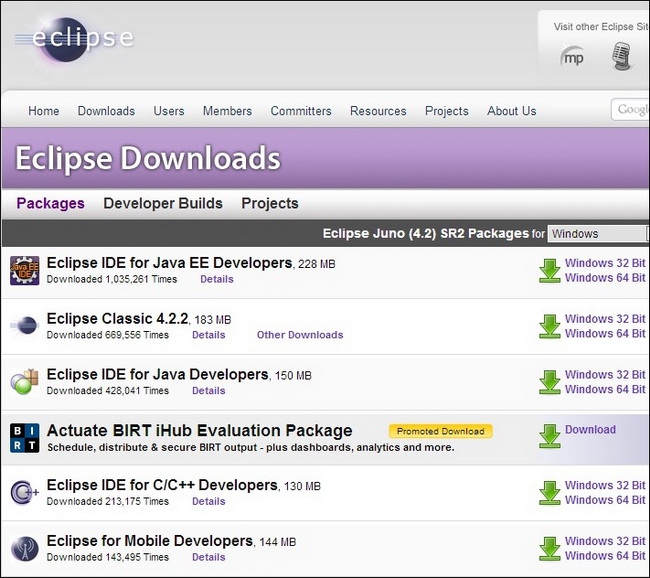This screenshot has width=650, height=578.
Task: Open Eclipse for Mobile Developers title
Action: pos(150,541)
